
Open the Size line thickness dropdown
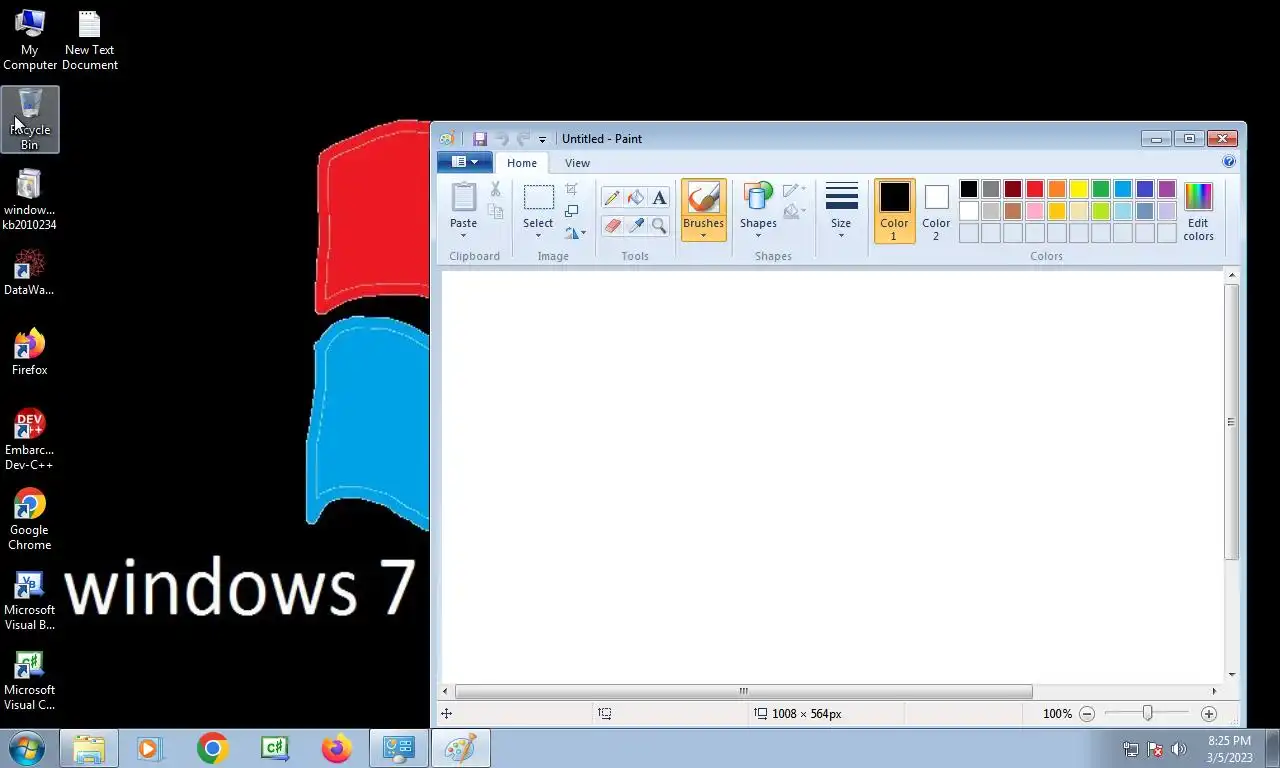841,211
